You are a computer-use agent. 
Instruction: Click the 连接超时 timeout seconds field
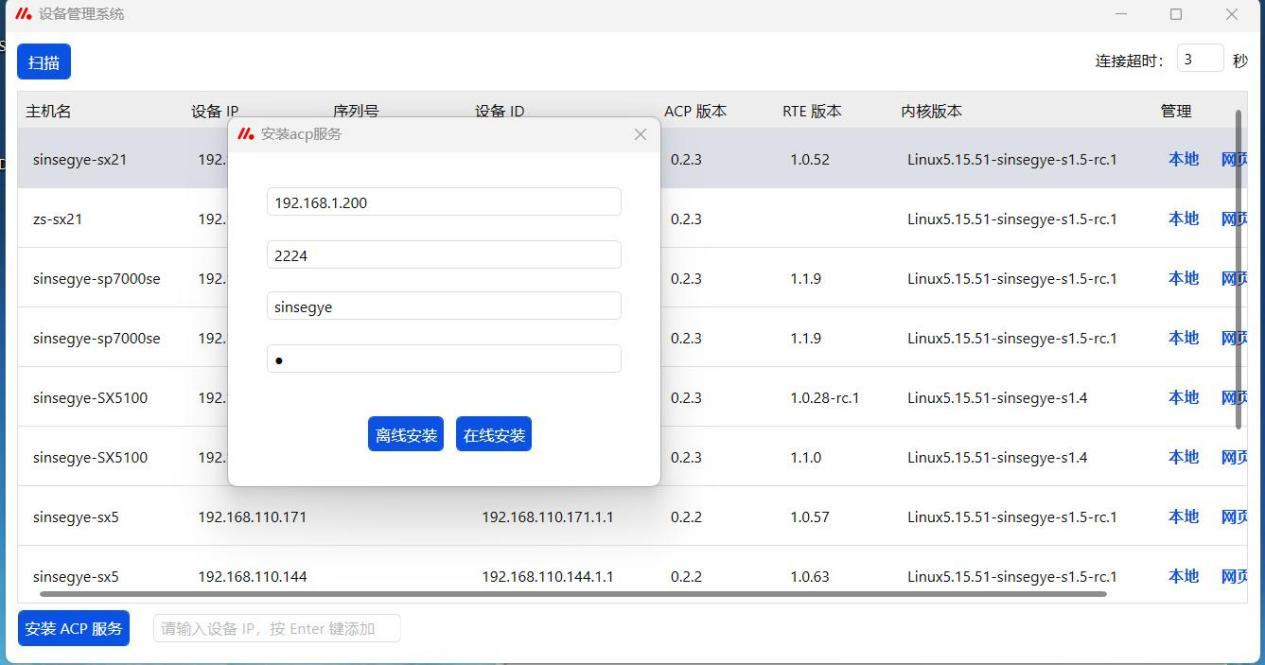click(1199, 59)
